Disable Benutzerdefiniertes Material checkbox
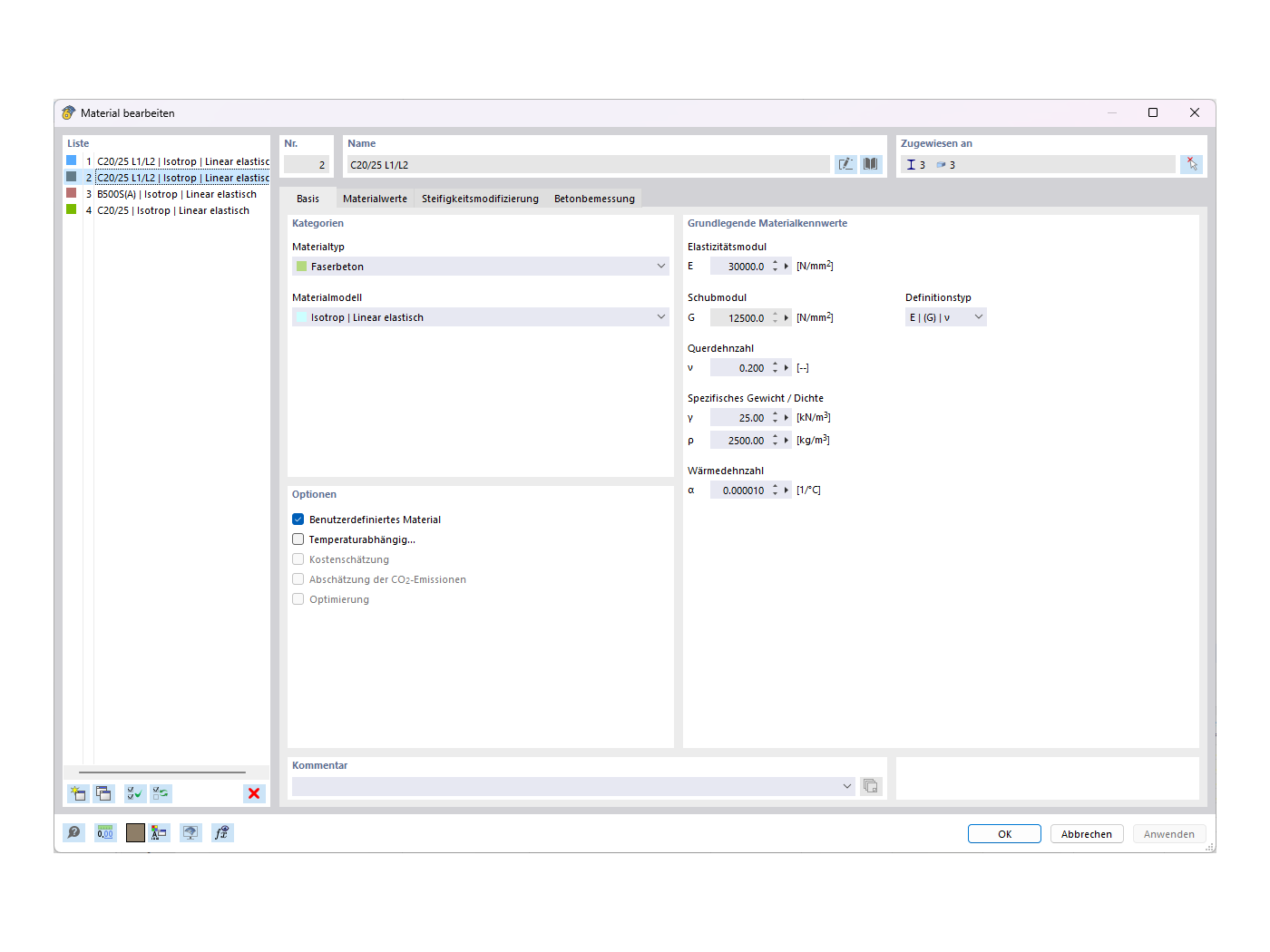The height and width of the screenshot is (952, 1270). (298, 519)
